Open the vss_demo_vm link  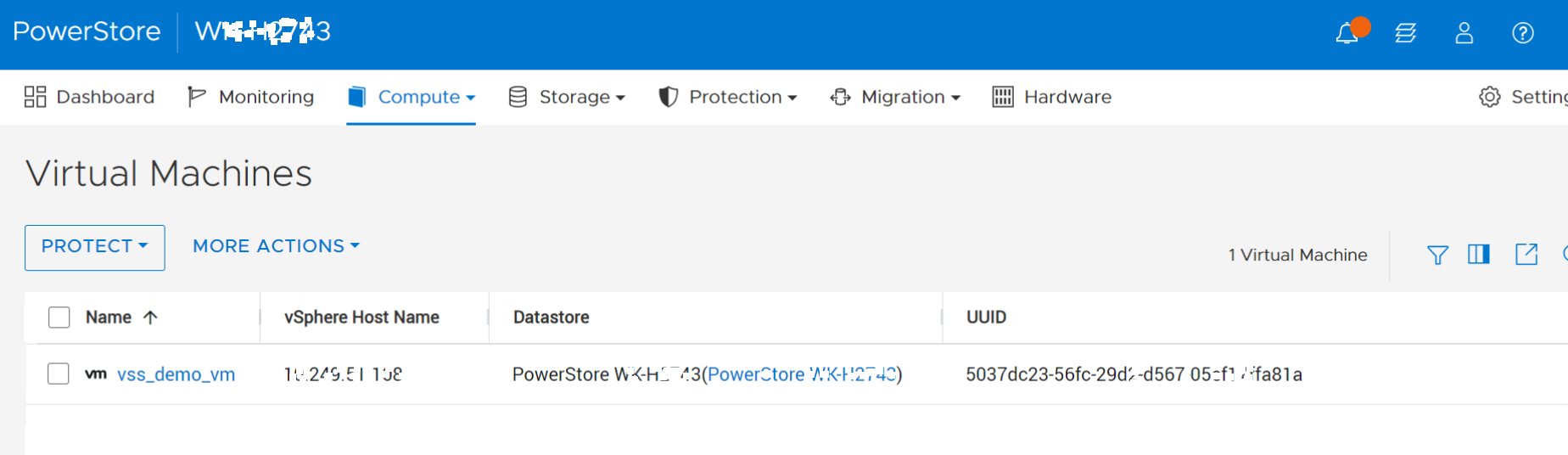pos(176,374)
